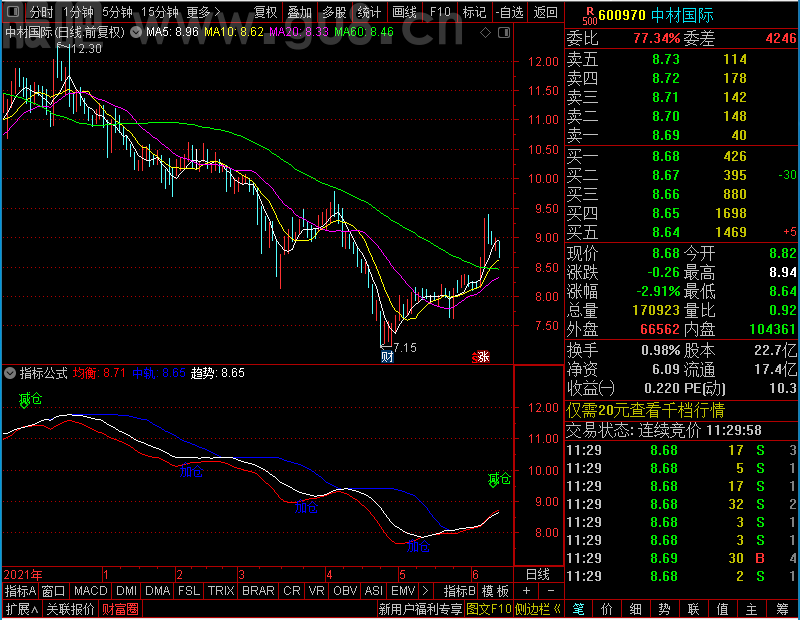Click 买一 price 8.68
This screenshot has width=800, height=620.
tap(666, 156)
